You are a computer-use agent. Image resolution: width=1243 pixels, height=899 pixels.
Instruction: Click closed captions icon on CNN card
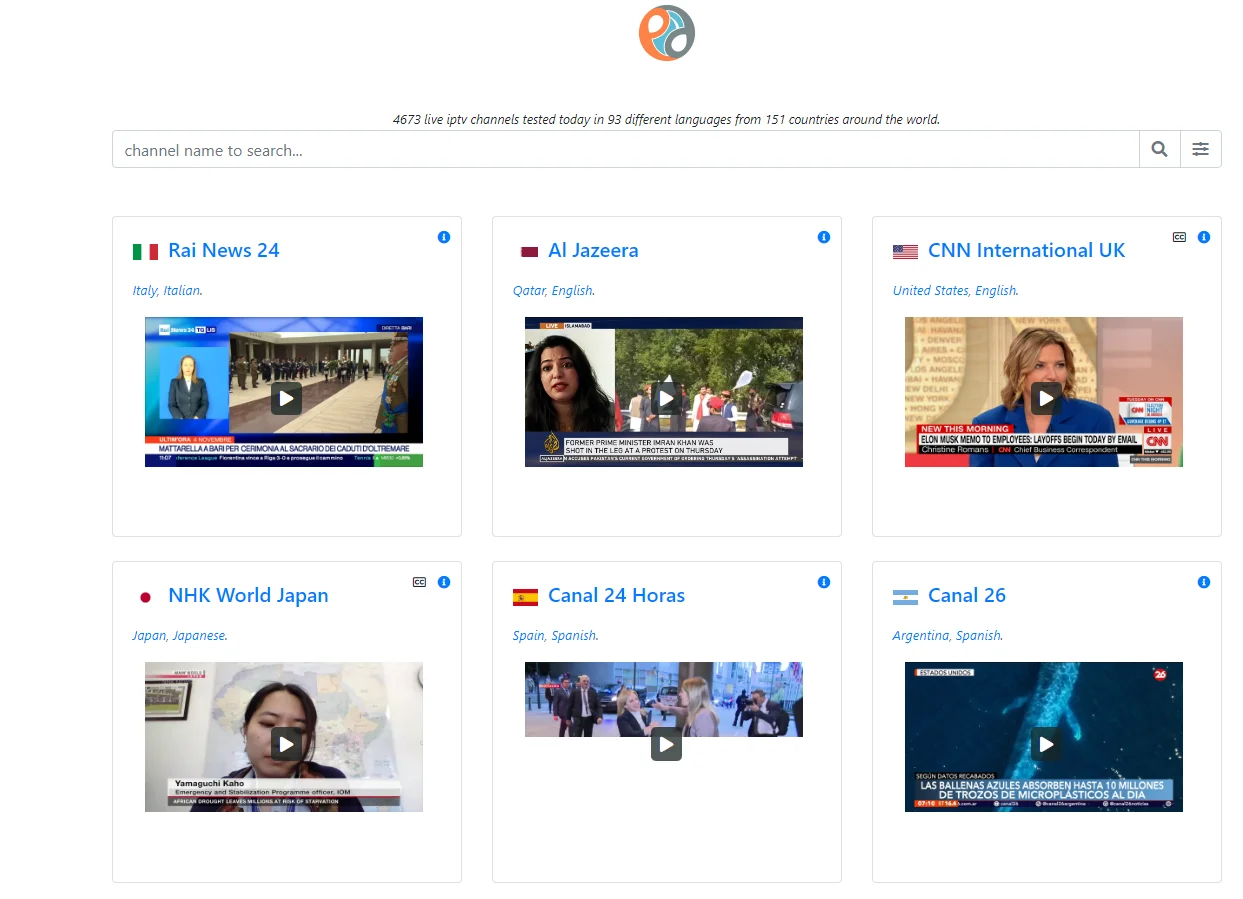1179,237
